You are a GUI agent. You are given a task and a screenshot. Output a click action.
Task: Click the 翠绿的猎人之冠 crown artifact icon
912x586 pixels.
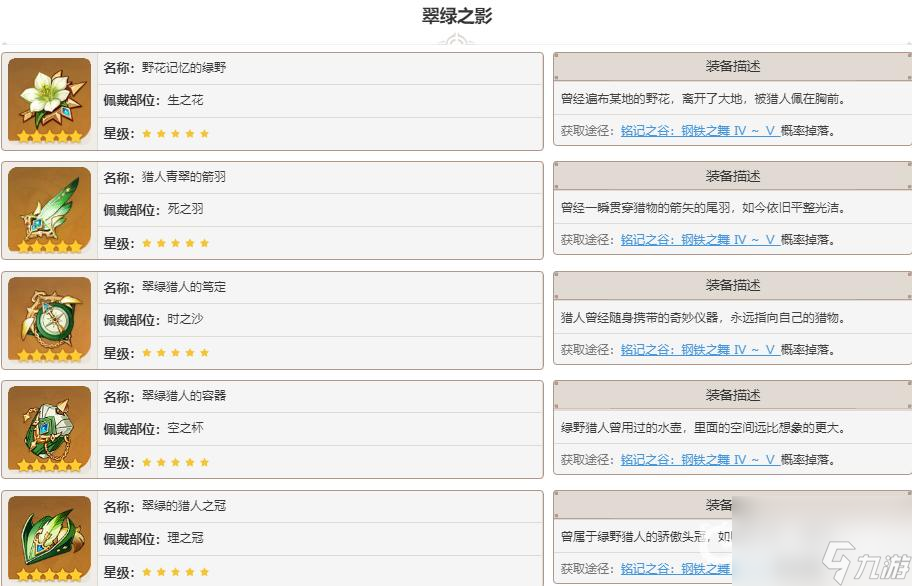click(x=49, y=539)
